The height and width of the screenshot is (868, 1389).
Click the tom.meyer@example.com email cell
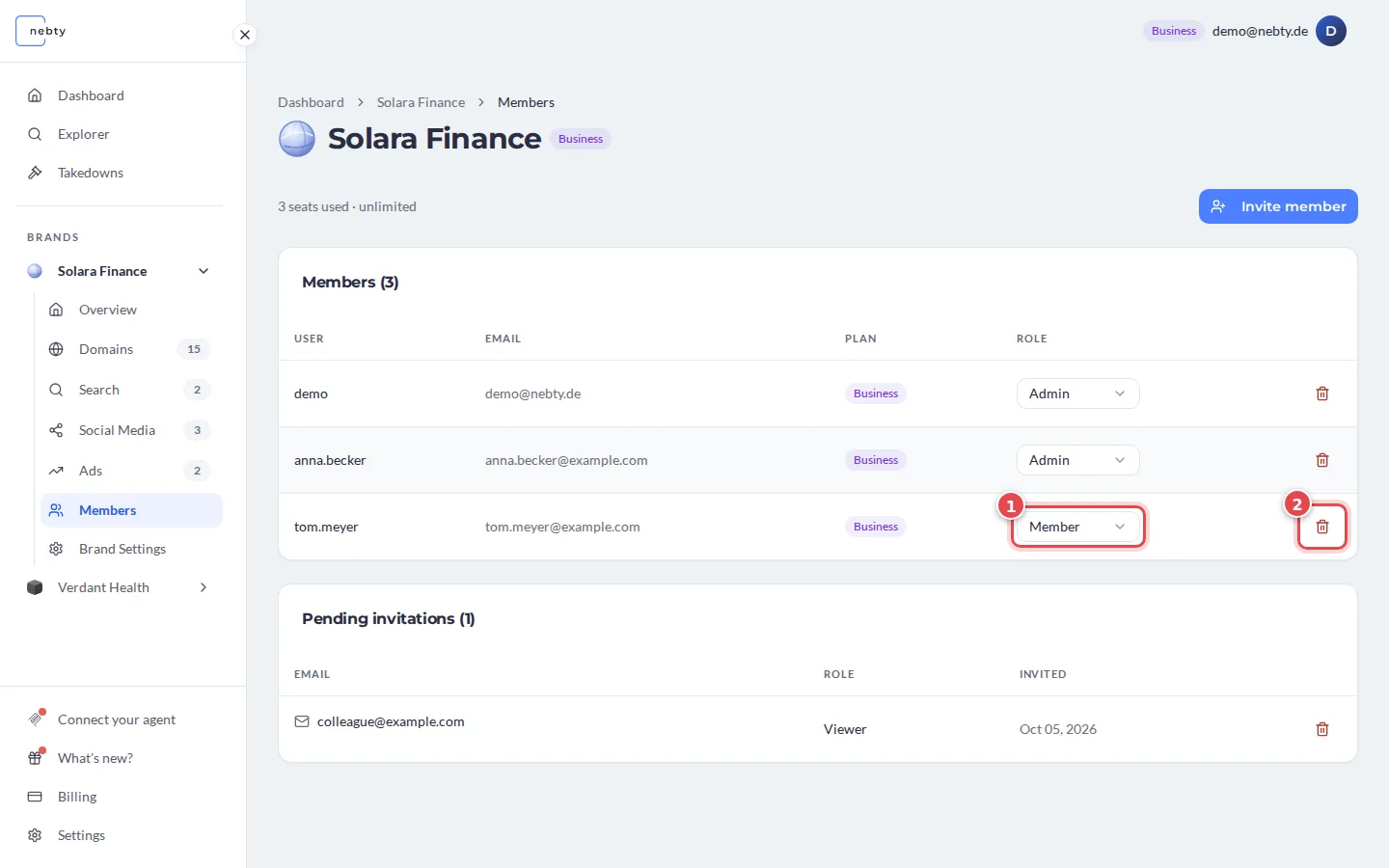point(562,527)
